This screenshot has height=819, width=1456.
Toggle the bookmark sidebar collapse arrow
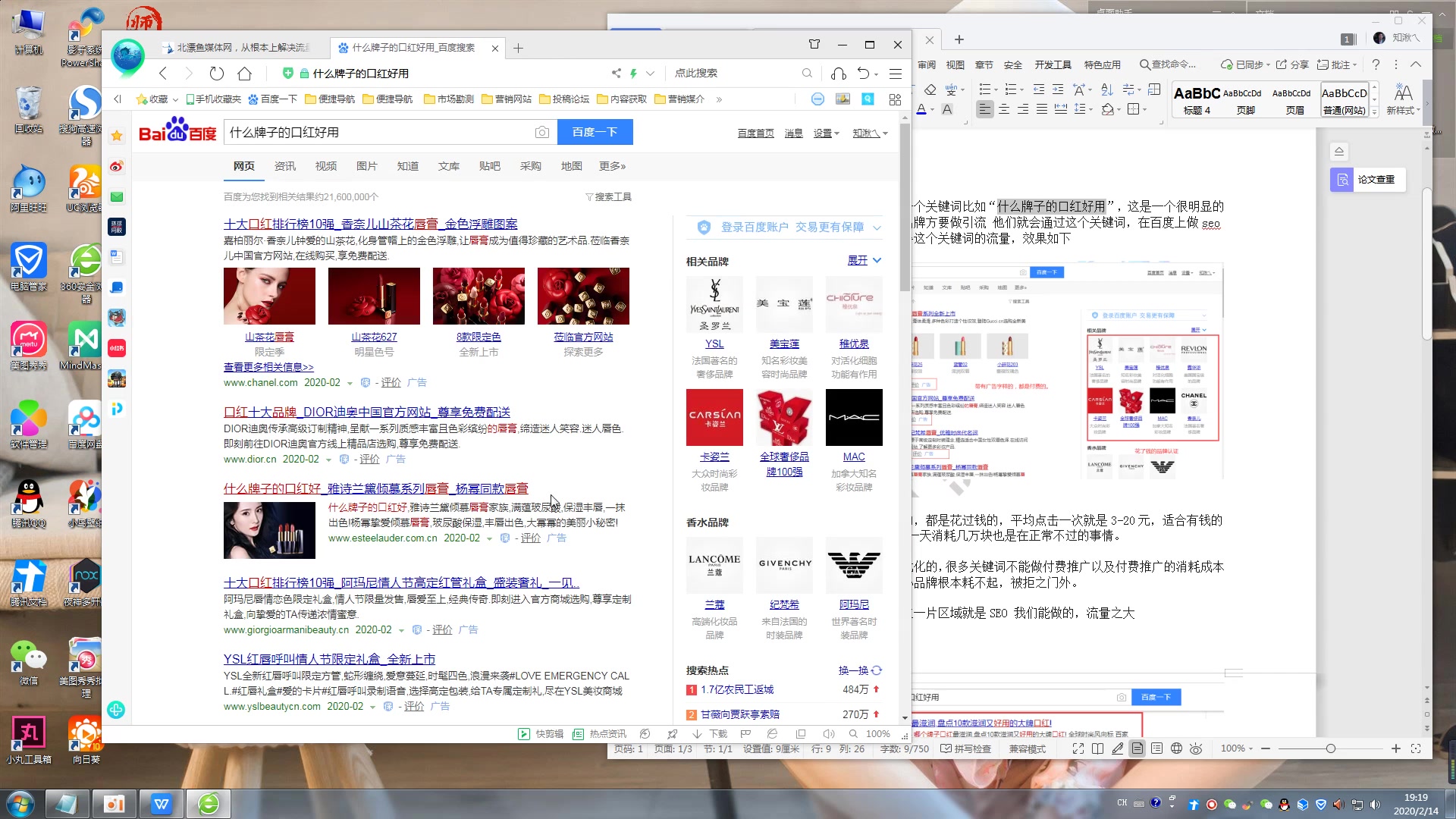118,99
